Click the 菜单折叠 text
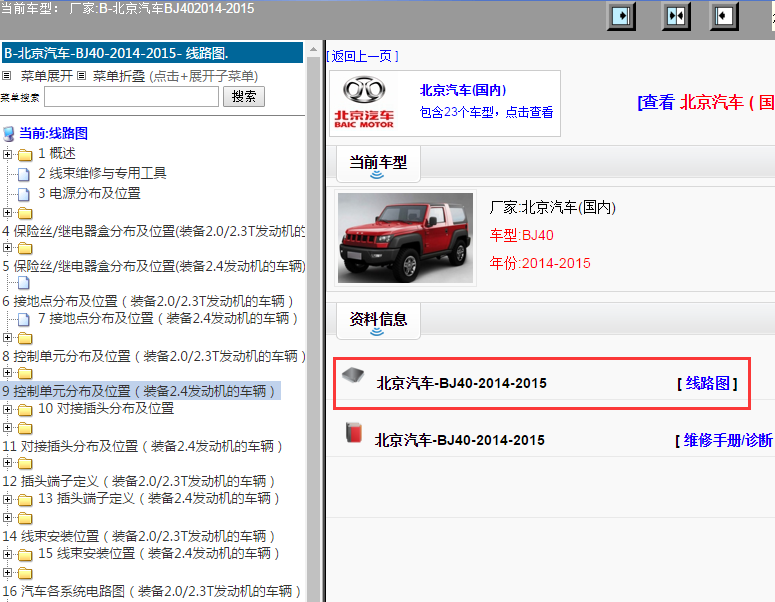The image size is (775, 602). (119, 76)
